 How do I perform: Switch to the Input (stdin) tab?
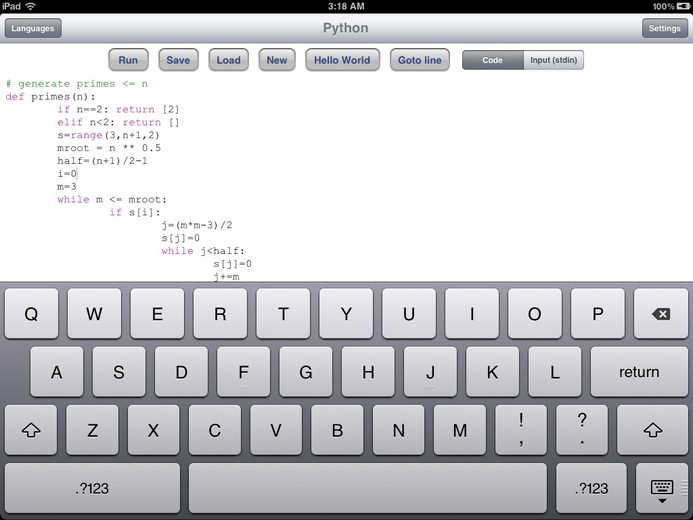coord(553,60)
